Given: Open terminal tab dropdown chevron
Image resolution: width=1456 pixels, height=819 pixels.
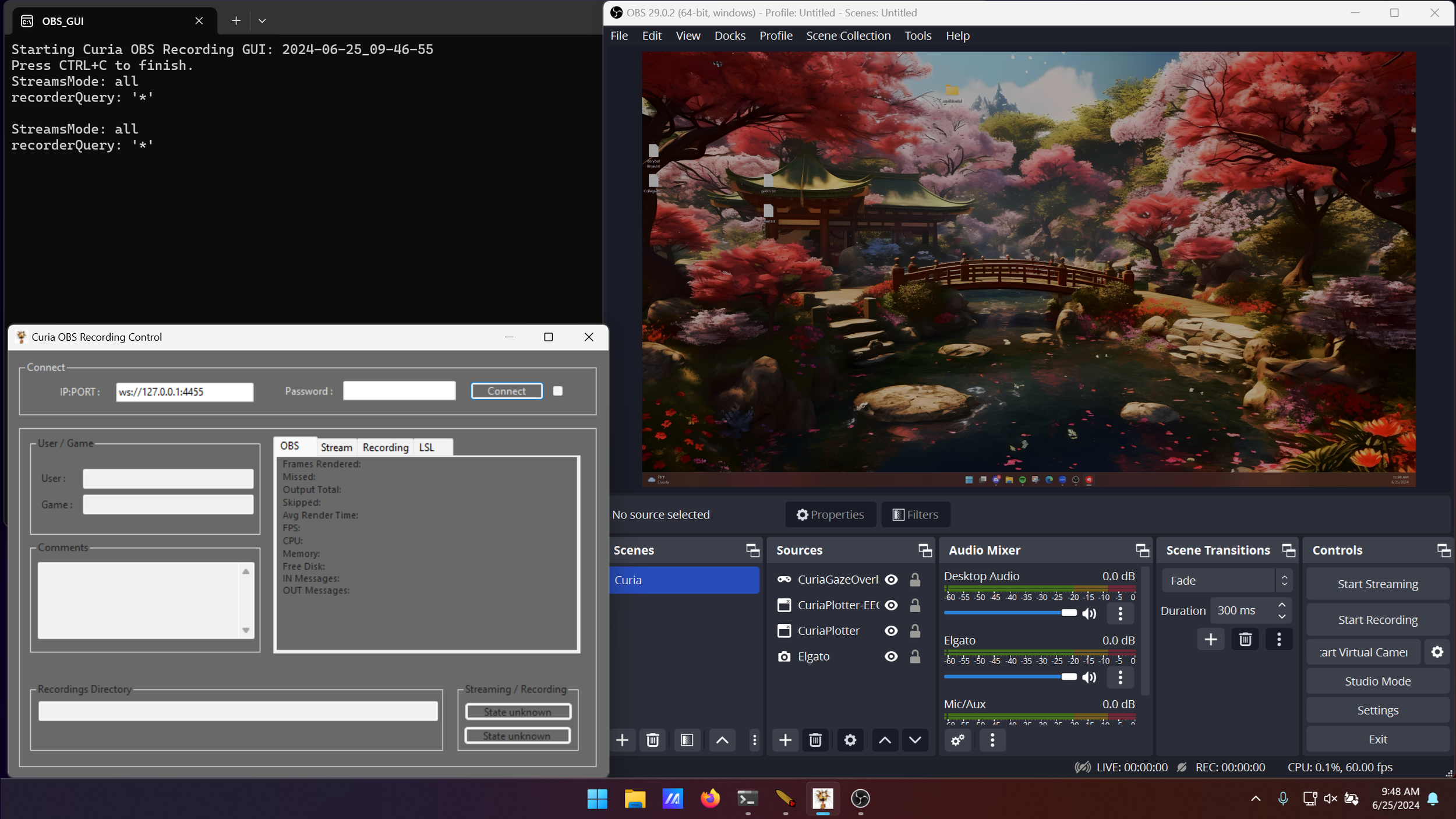Looking at the screenshot, I should [262, 21].
